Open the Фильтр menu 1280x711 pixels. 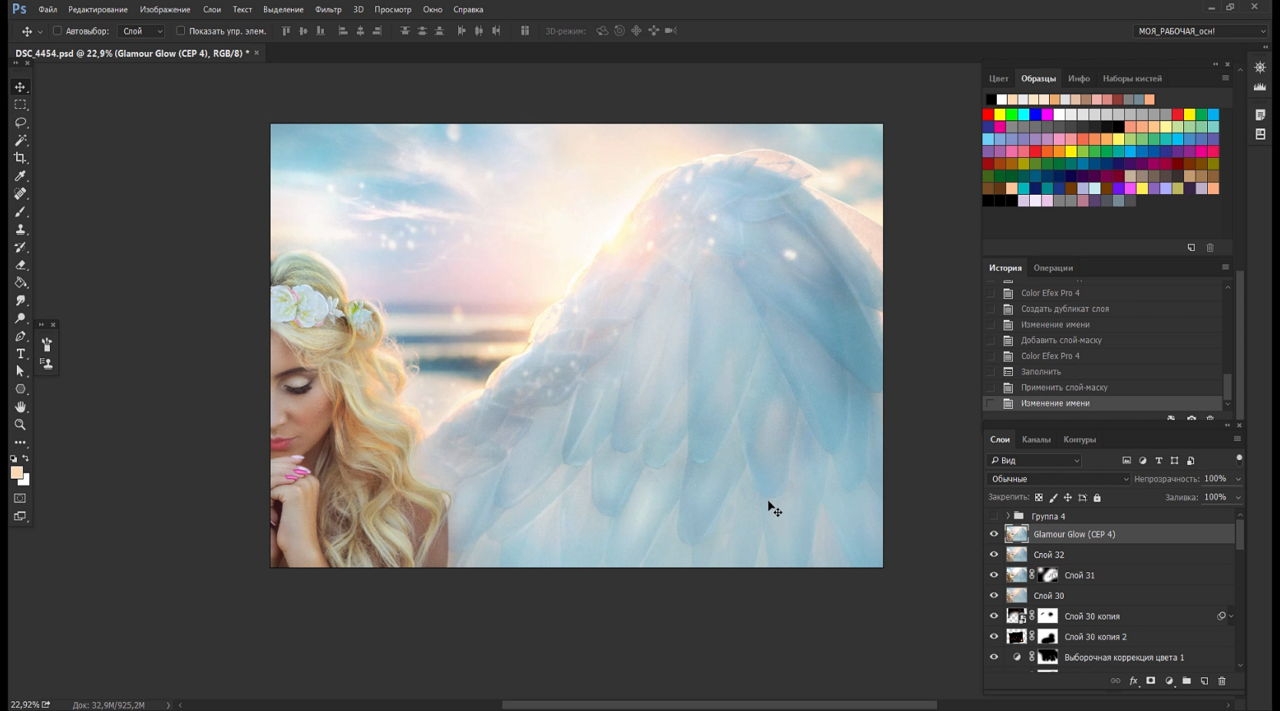pos(328,9)
